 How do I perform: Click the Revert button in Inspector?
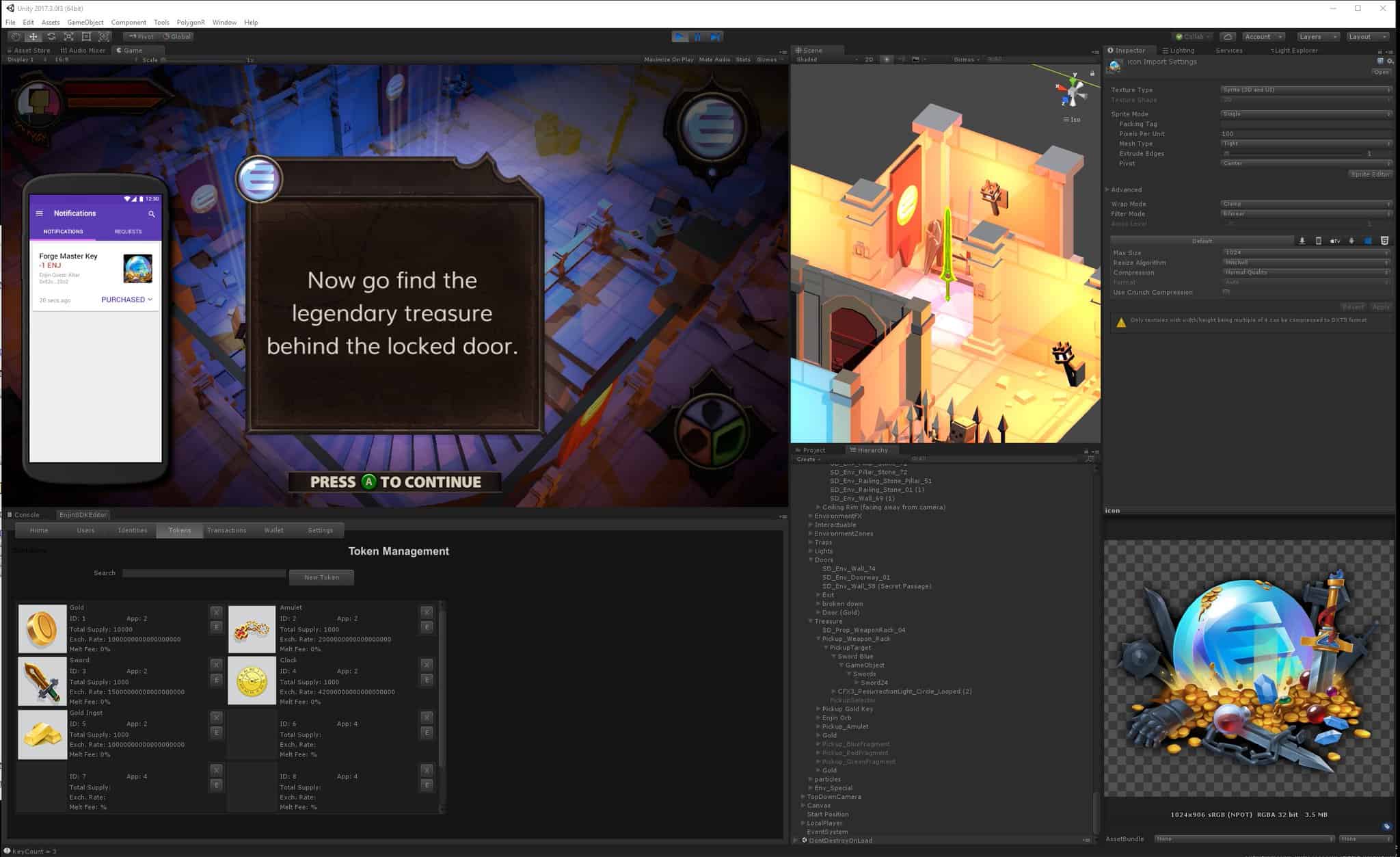click(1353, 307)
